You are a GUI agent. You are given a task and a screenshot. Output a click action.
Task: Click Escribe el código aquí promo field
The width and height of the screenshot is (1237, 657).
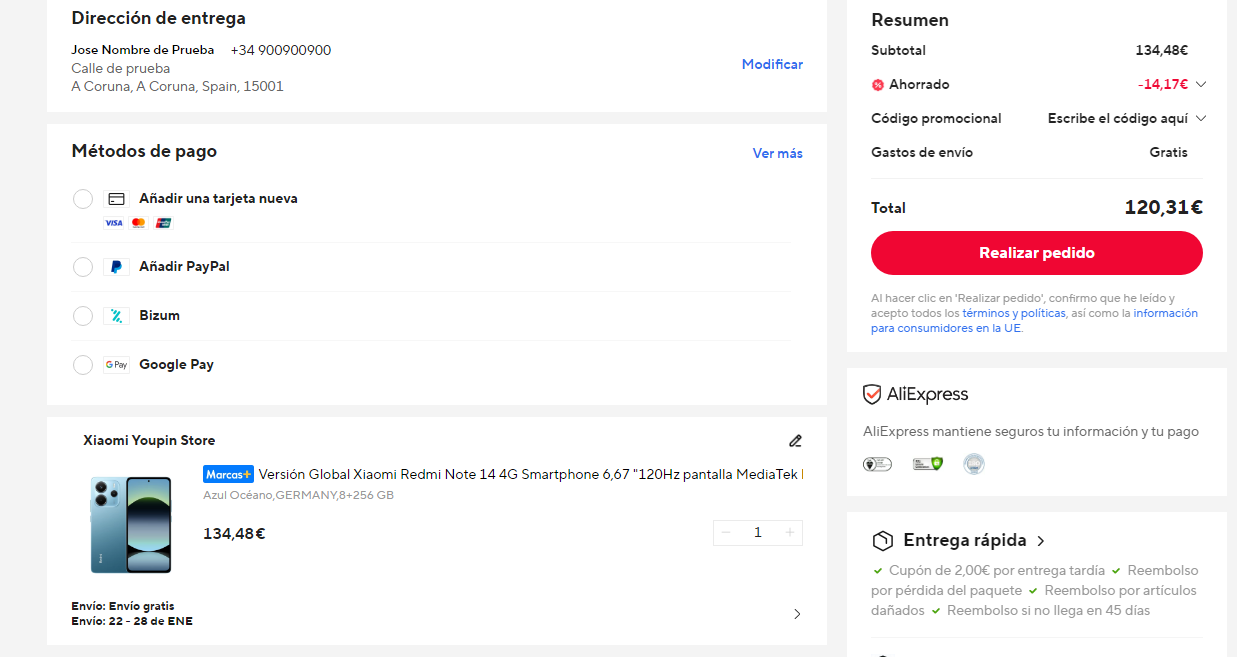click(x=1118, y=118)
